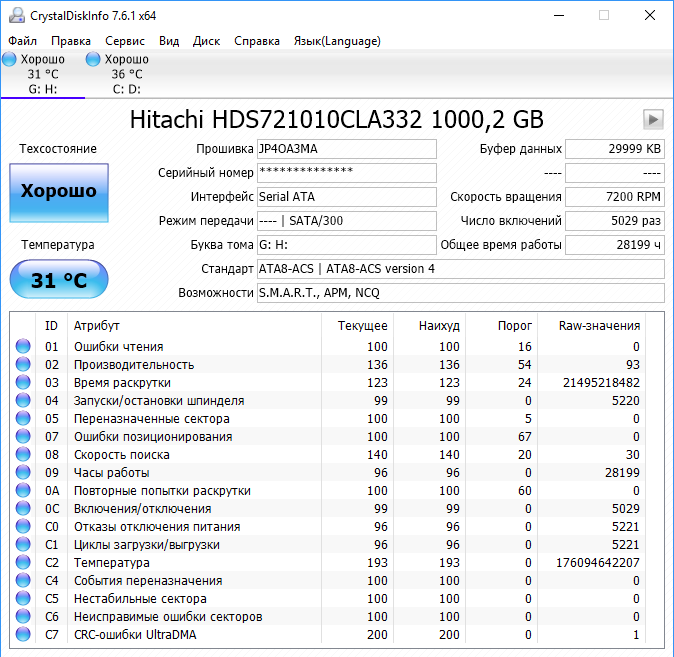Open the Справка menu
The width and height of the screenshot is (674, 657).
(x=257, y=41)
